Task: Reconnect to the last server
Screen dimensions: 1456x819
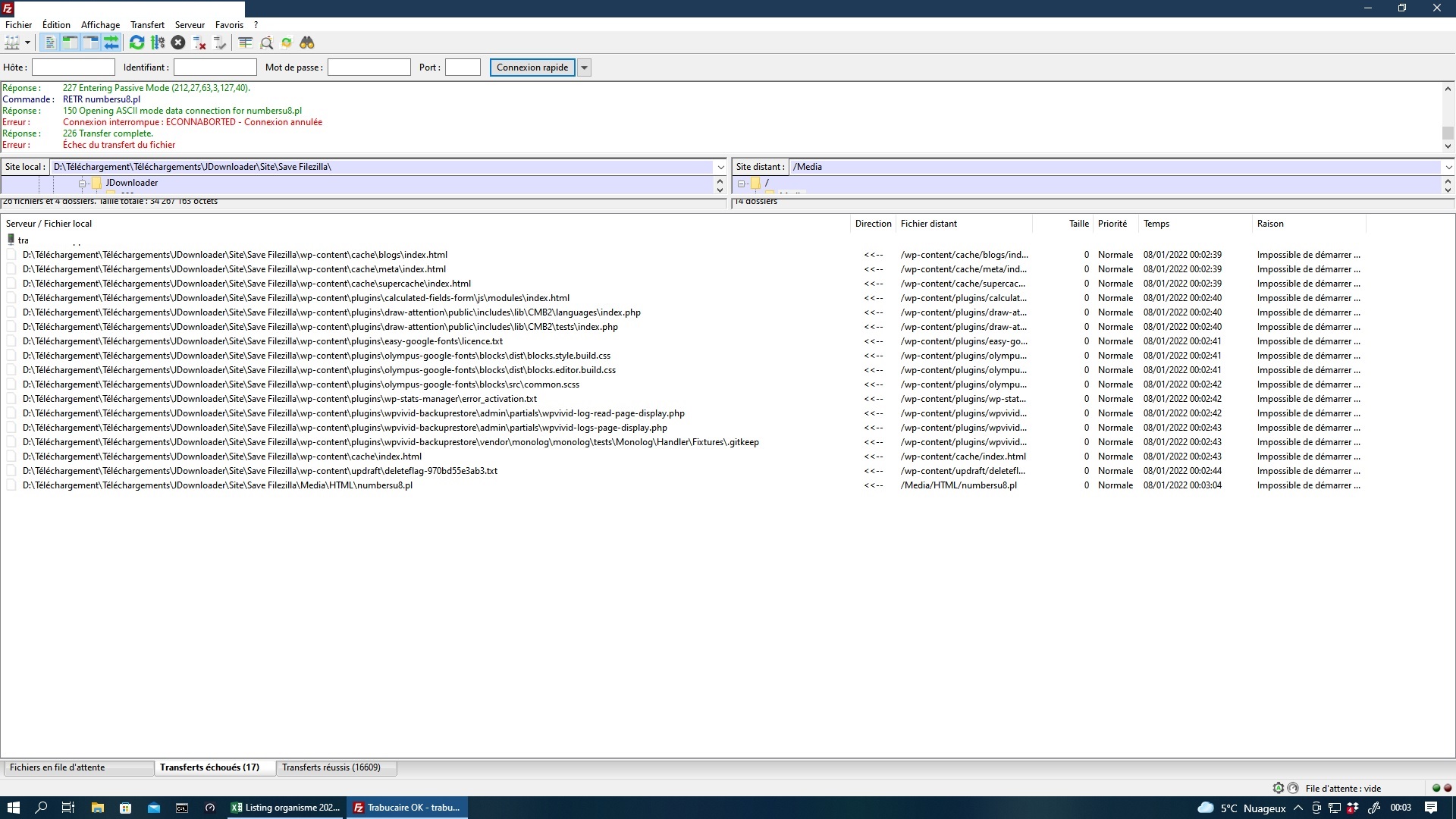Action: 220,42
